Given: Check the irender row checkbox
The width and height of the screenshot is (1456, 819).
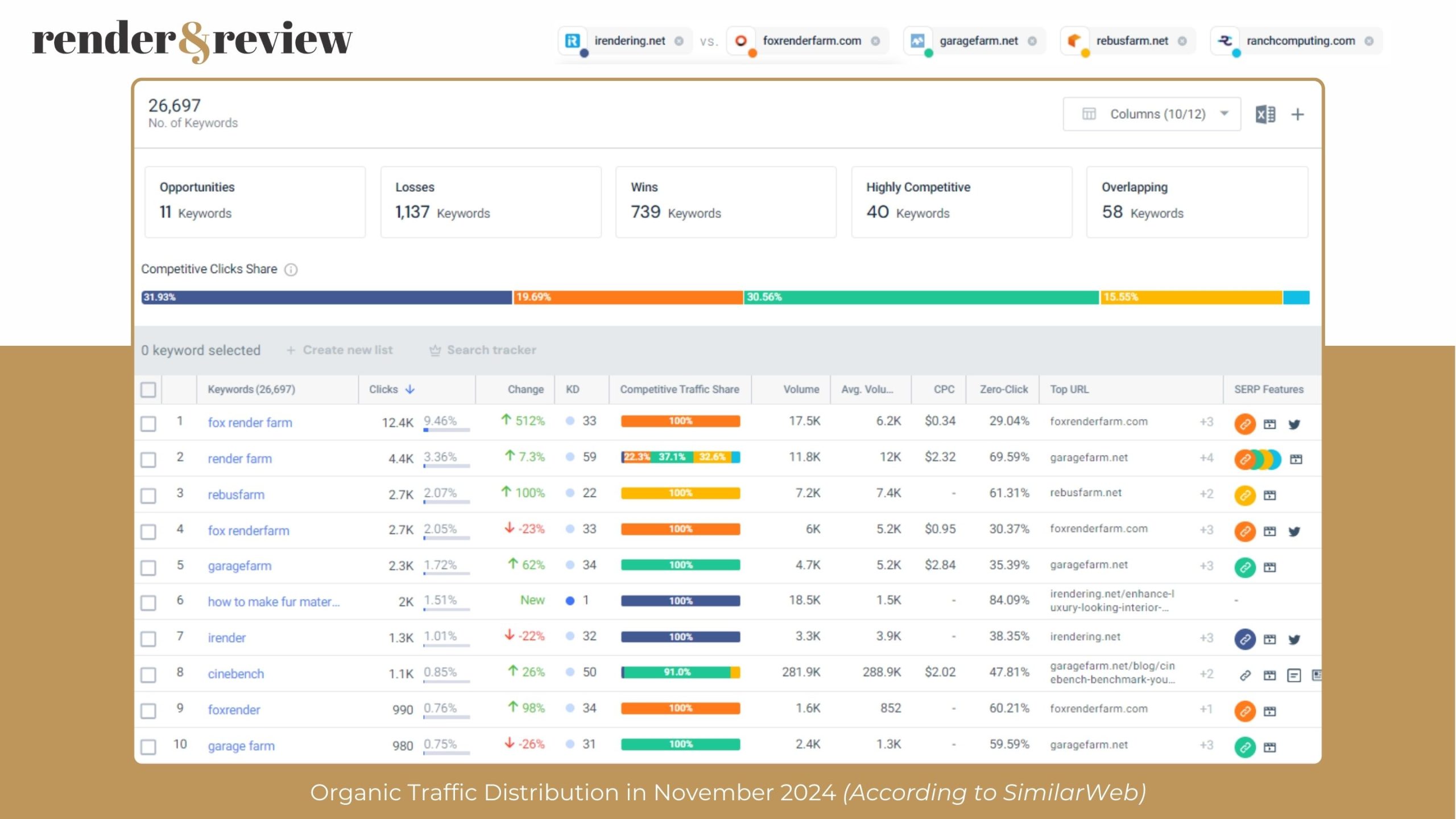Looking at the screenshot, I should (x=148, y=639).
